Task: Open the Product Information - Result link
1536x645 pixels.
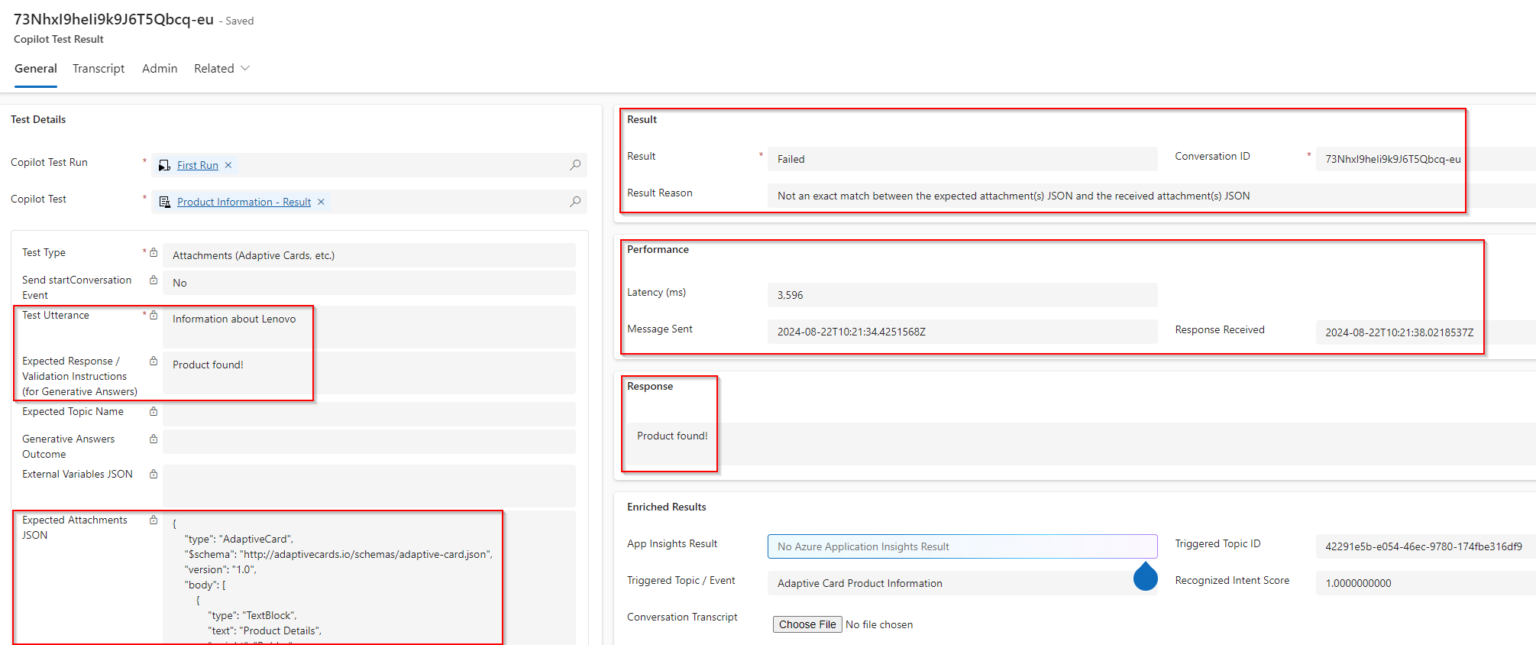Action: point(243,202)
